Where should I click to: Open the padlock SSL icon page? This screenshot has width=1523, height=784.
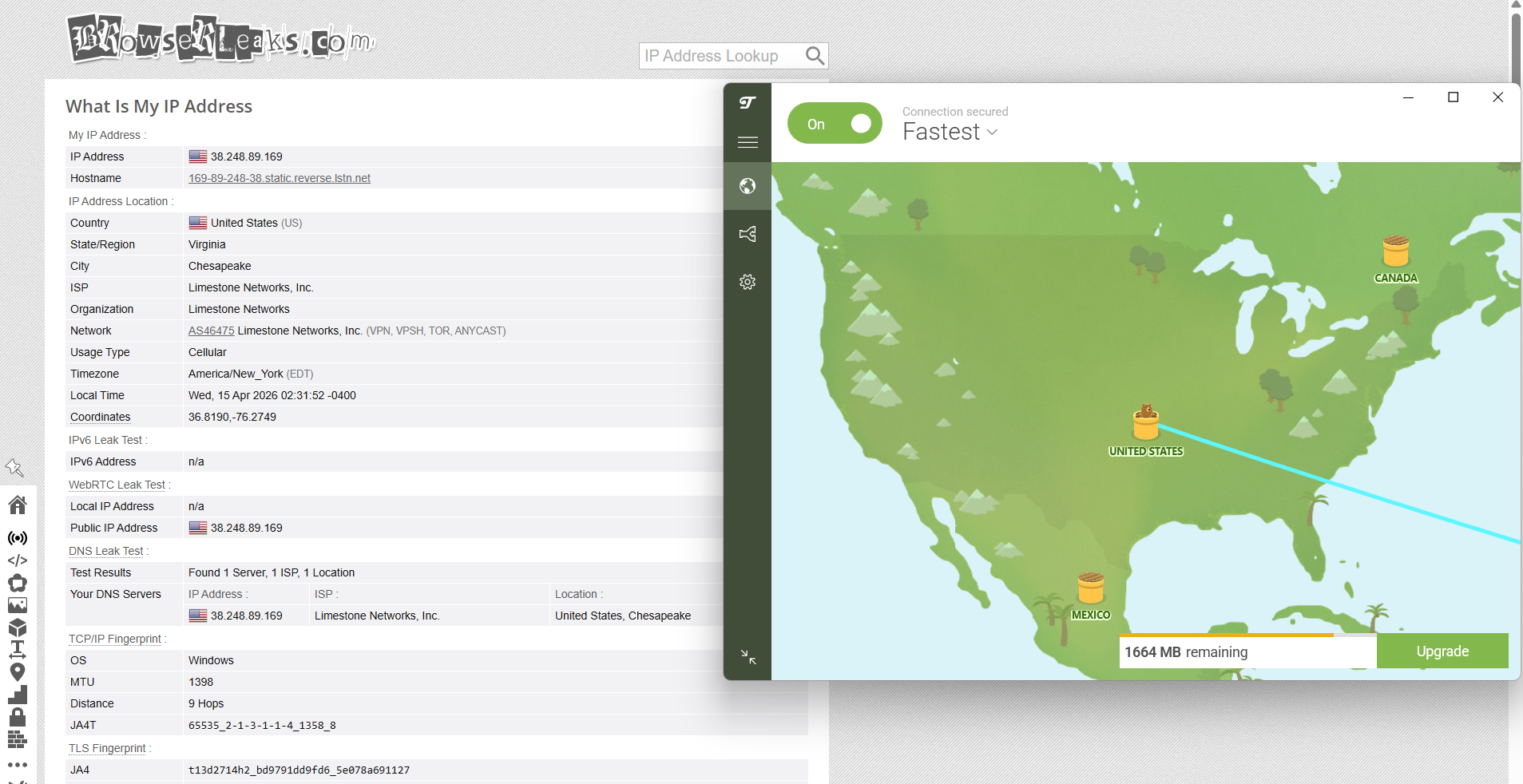[x=18, y=717]
